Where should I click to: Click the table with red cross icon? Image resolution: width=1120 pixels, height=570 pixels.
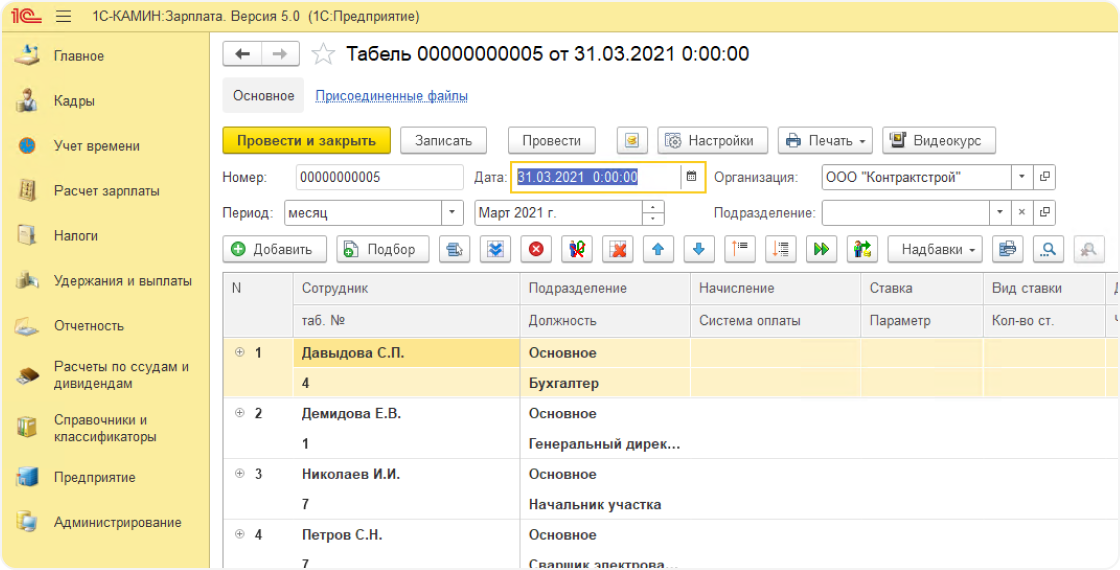point(617,249)
